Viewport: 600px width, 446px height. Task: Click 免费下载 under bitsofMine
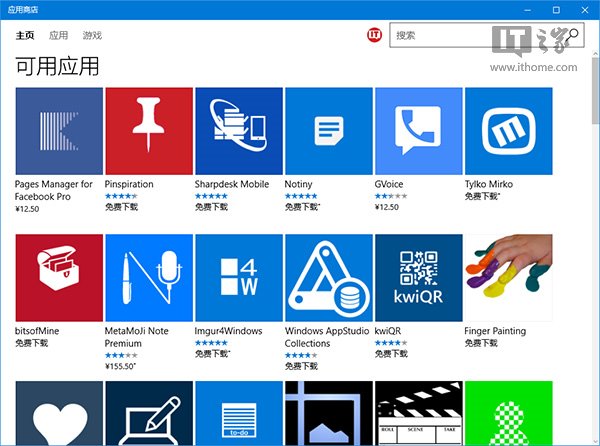[31, 343]
